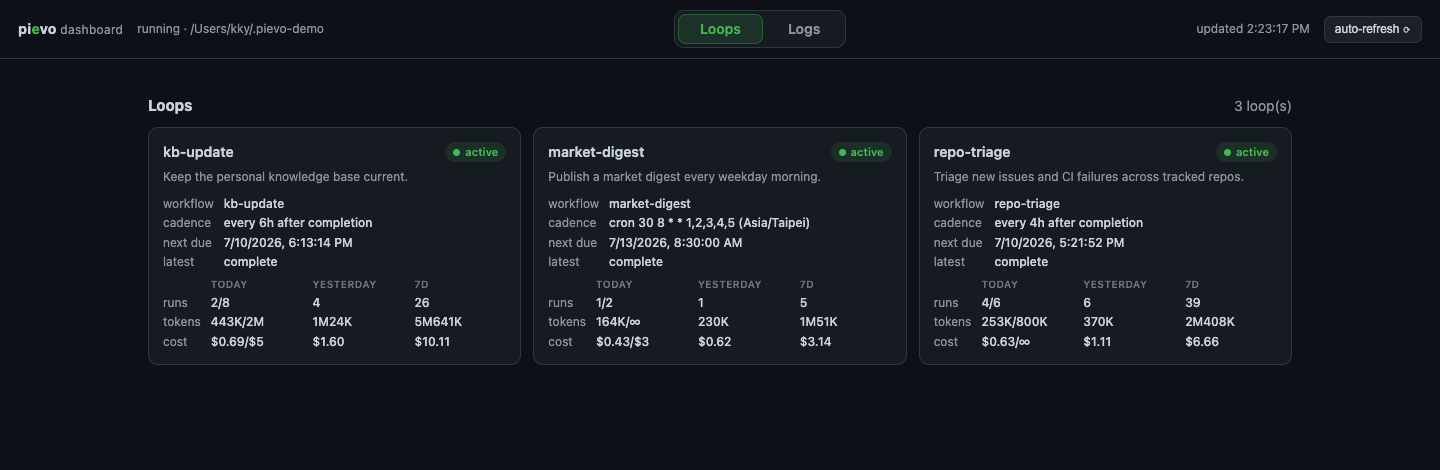Click market-digest 7D cost $3.14

click(x=816, y=341)
